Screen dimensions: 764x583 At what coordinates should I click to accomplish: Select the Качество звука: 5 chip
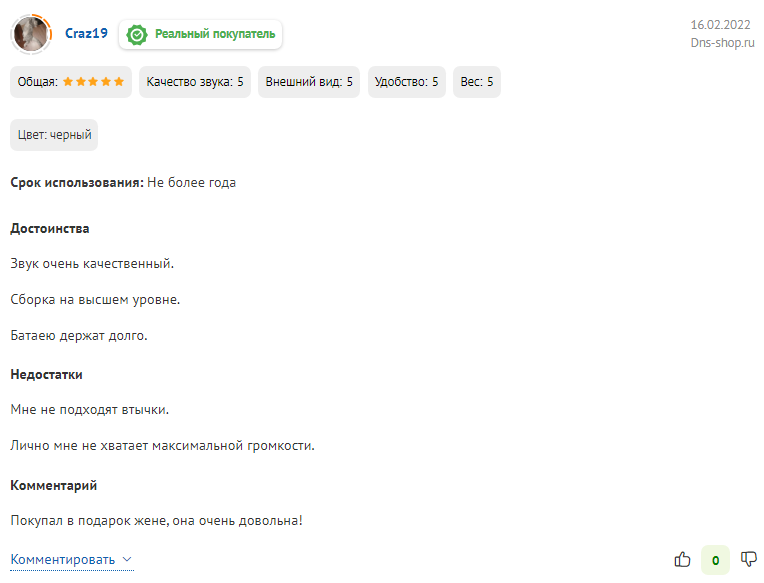click(195, 82)
